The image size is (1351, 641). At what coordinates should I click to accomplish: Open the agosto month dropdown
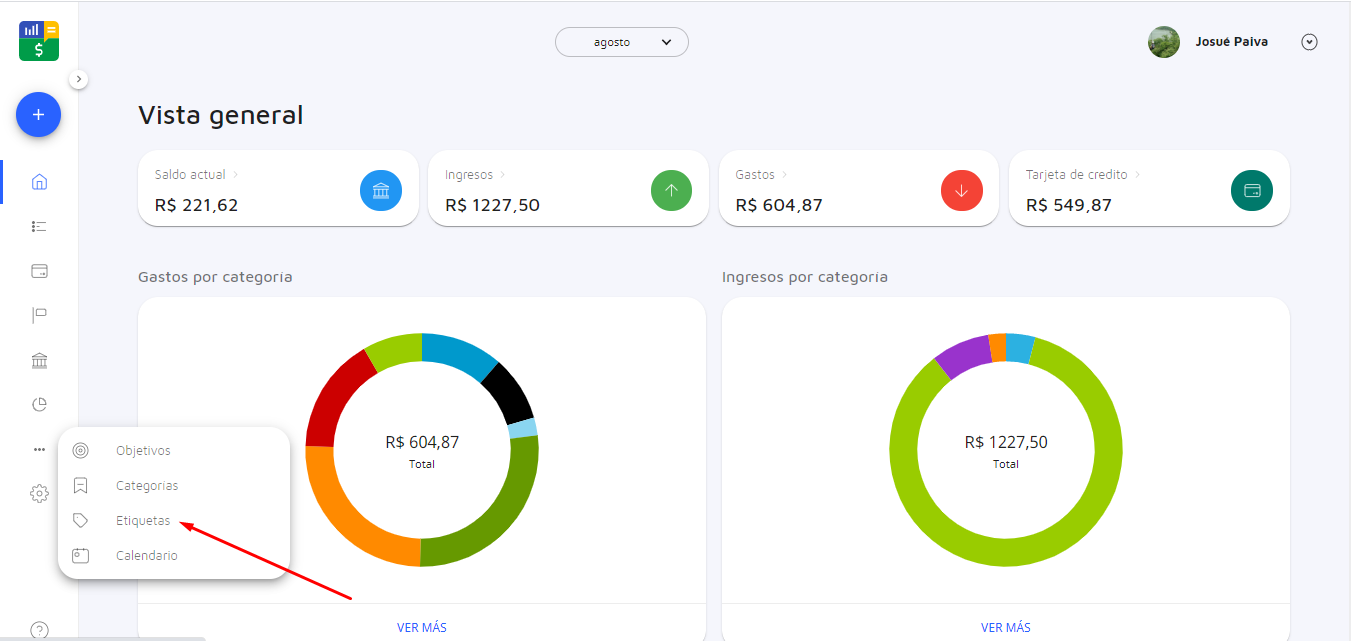click(622, 42)
